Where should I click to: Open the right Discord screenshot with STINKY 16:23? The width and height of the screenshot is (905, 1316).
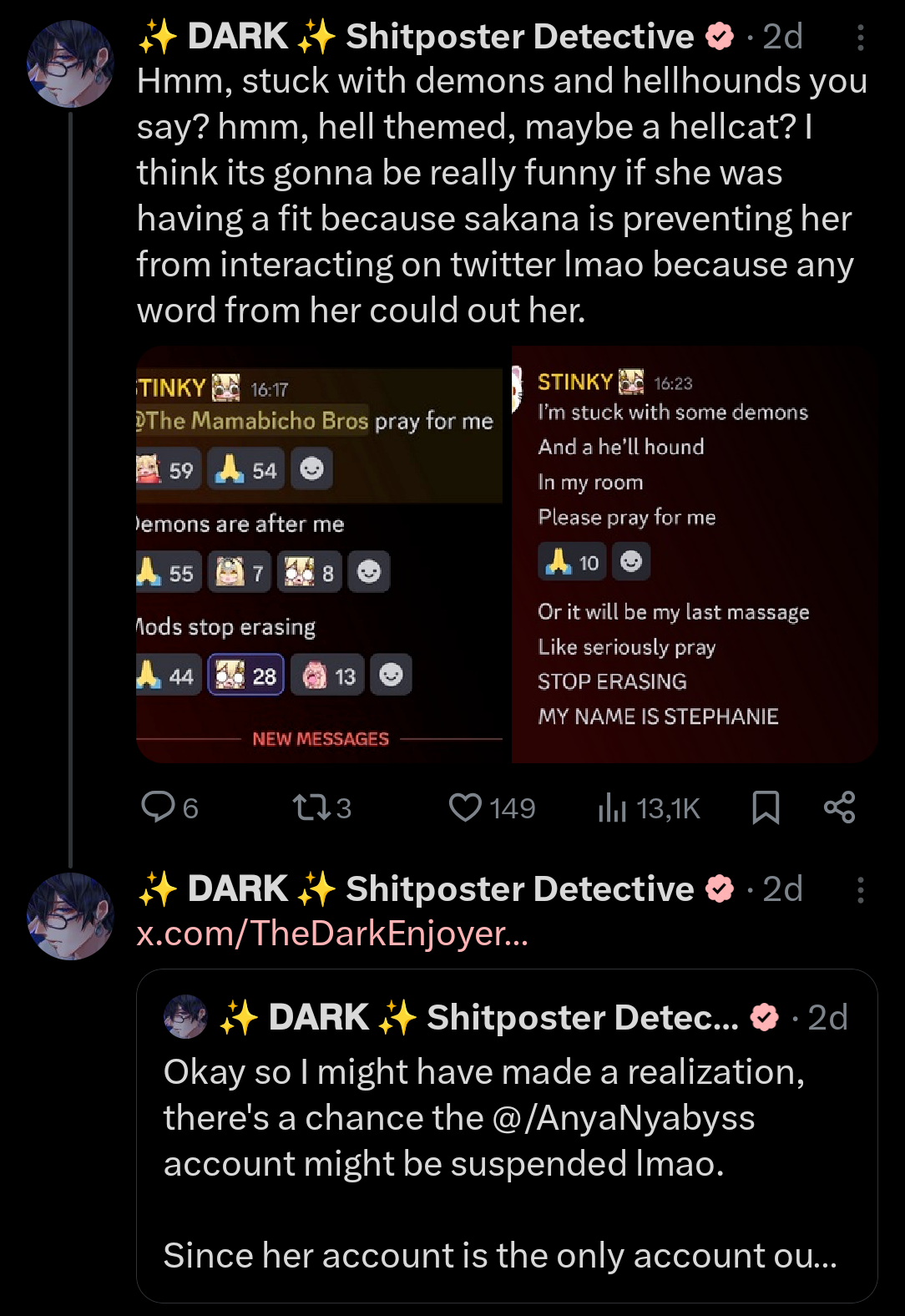pyautogui.click(x=695, y=554)
